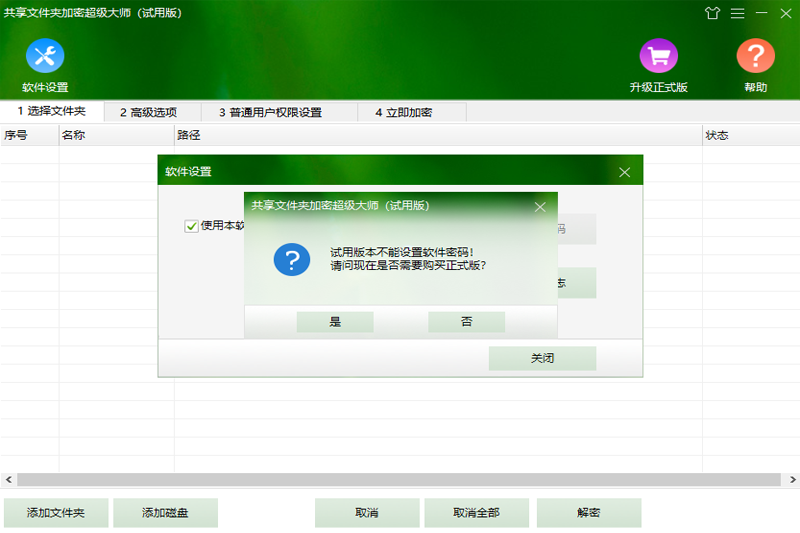The image size is (800, 533).
Task: Choose 否 in the trial prompt
Action: (466, 322)
